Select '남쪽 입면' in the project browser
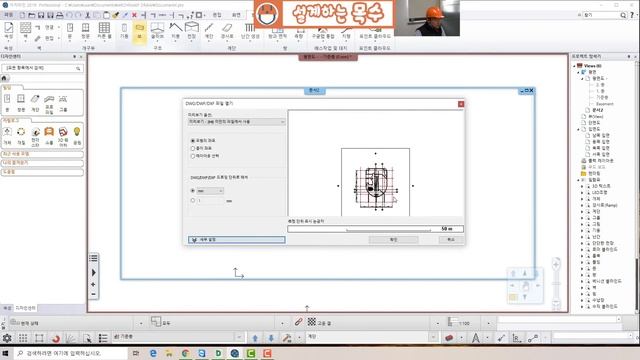 coord(601,136)
